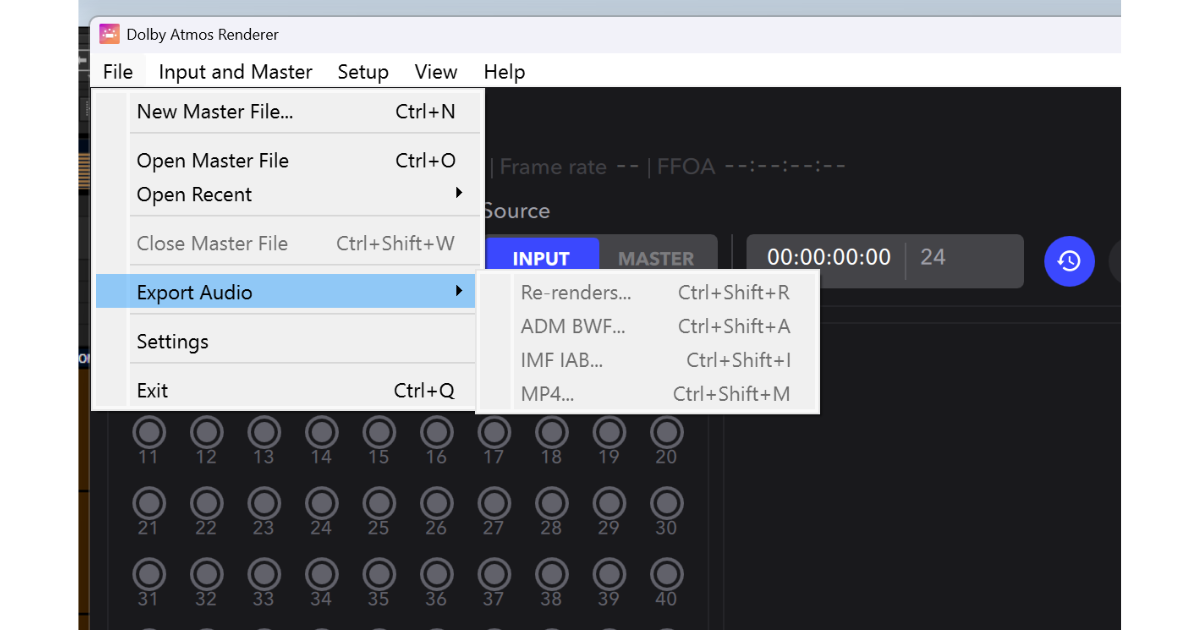Open the Setup menu
Viewport: 1200px width, 630px height.
(362, 71)
